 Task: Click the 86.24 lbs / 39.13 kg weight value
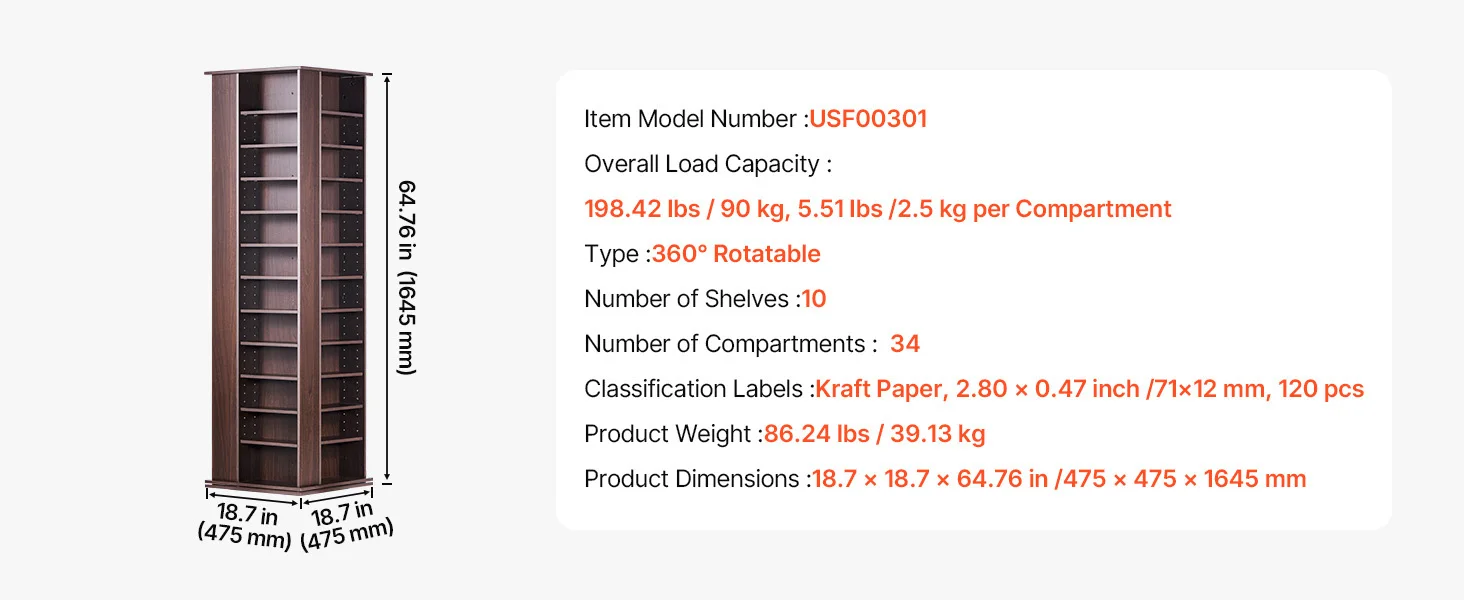coord(874,434)
